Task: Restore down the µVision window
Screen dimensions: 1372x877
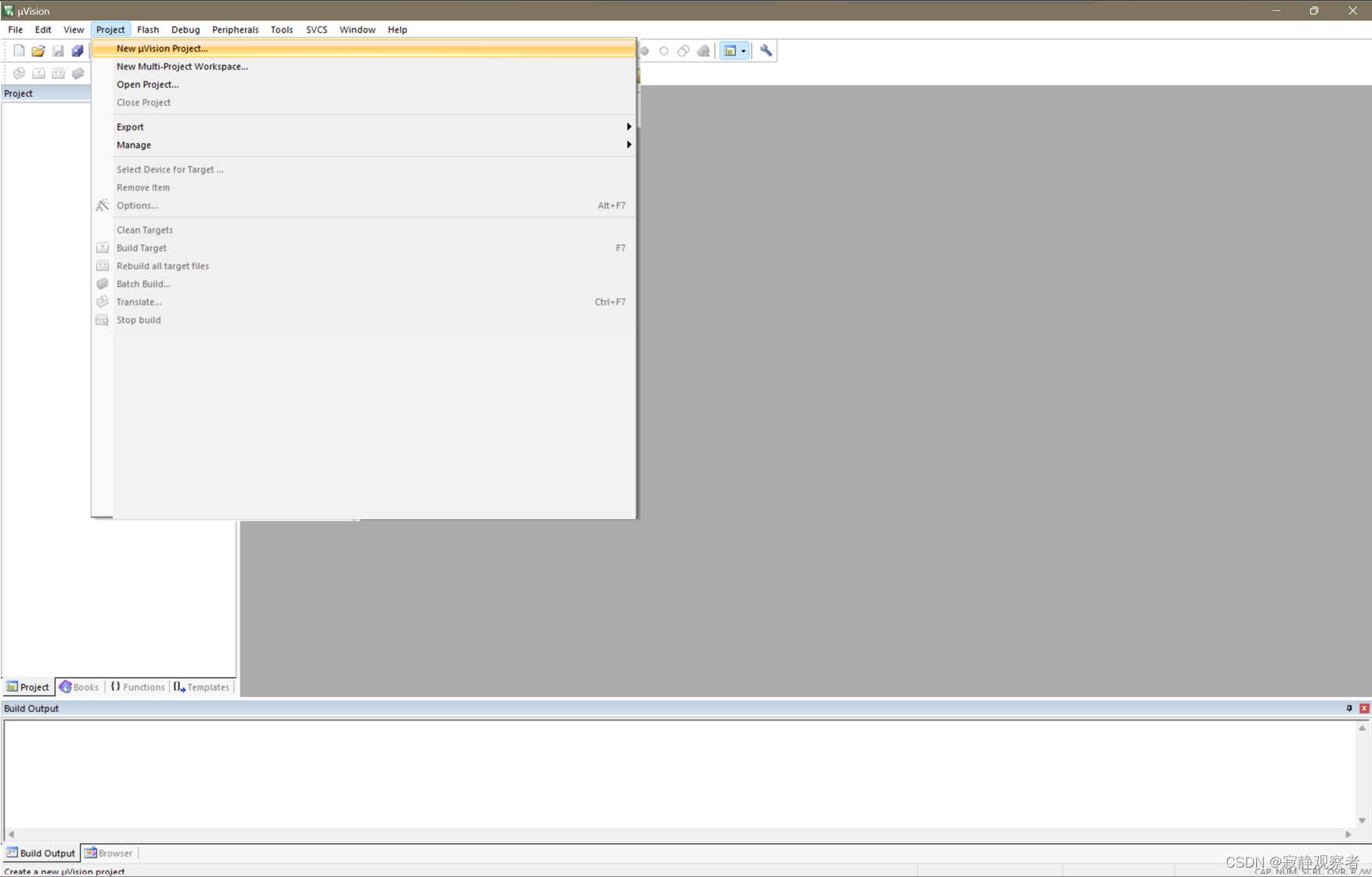Action: click(1314, 11)
